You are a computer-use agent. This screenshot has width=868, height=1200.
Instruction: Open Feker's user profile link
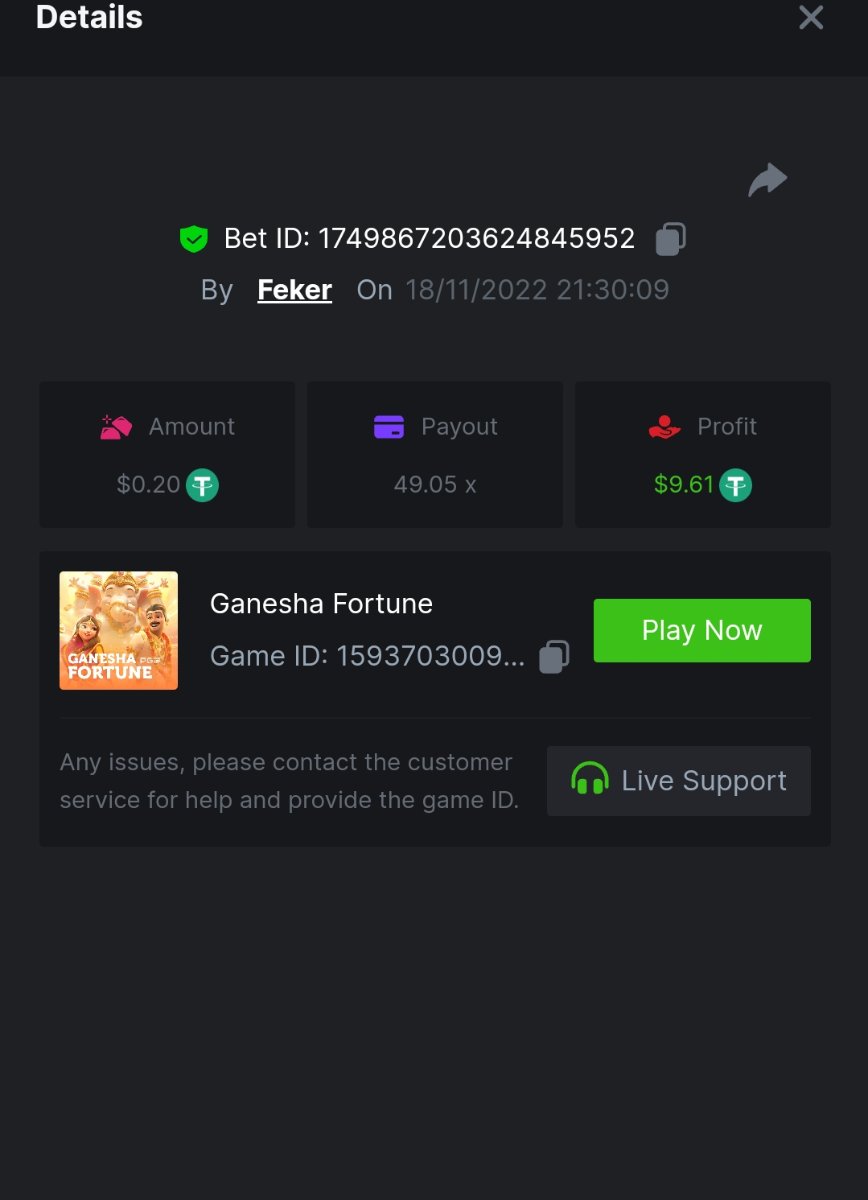point(294,290)
